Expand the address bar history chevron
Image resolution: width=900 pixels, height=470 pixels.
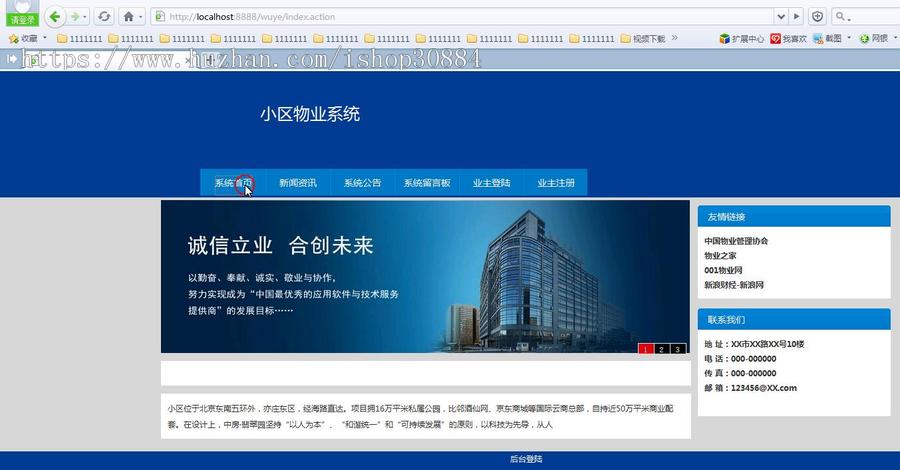coord(781,17)
